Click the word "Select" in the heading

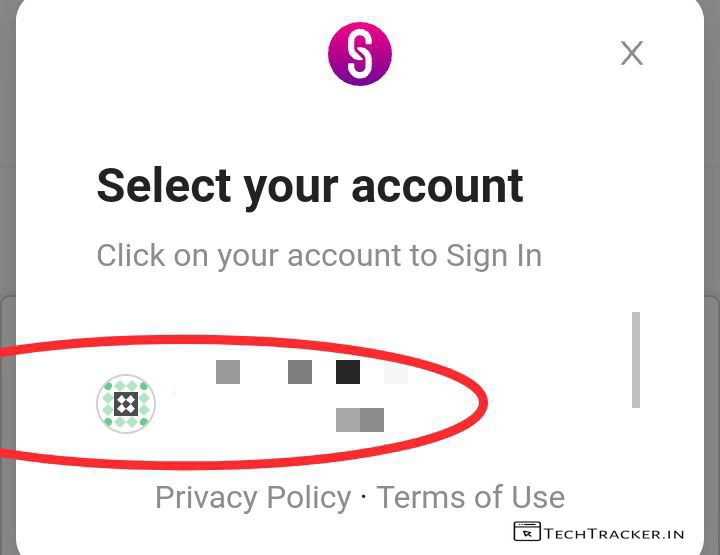tap(162, 185)
